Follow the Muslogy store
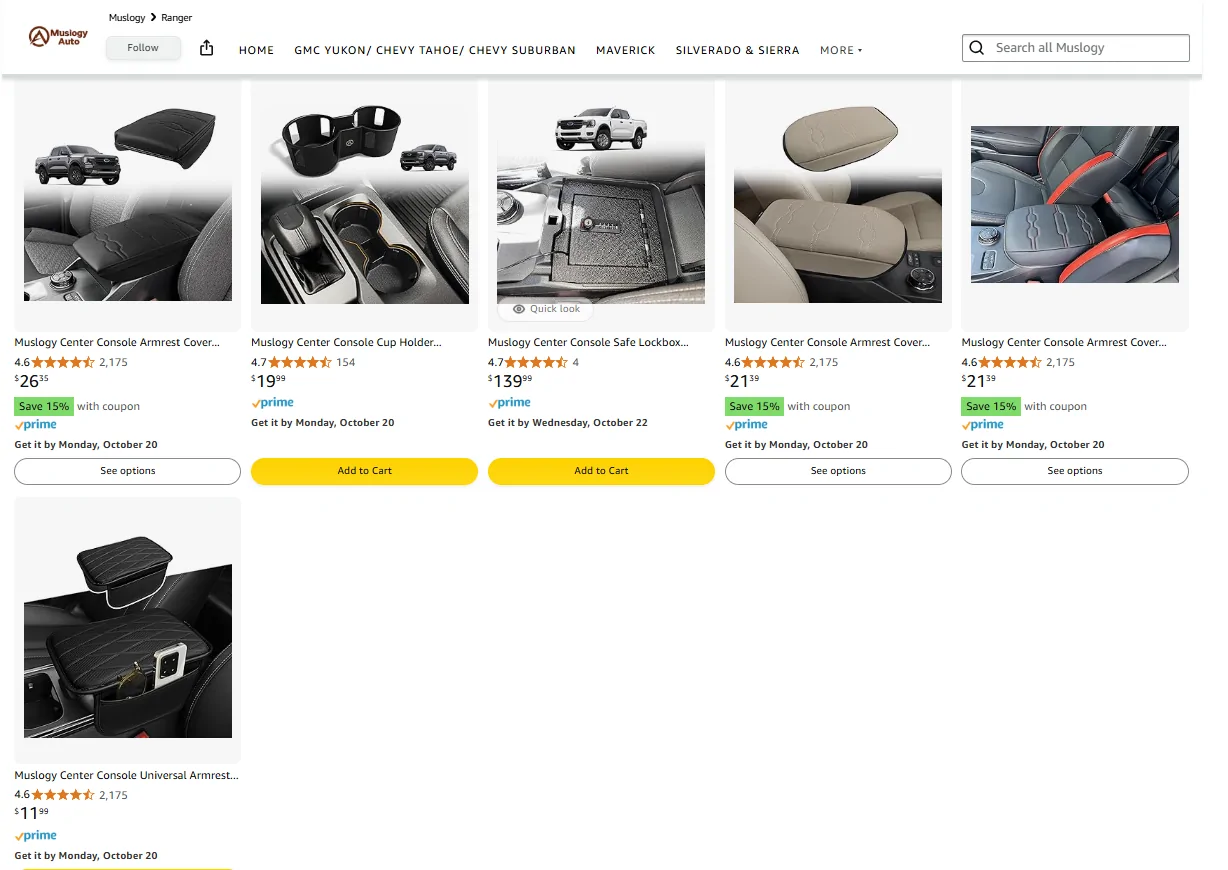Viewport: 1228px width, 870px height. [143, 48]
